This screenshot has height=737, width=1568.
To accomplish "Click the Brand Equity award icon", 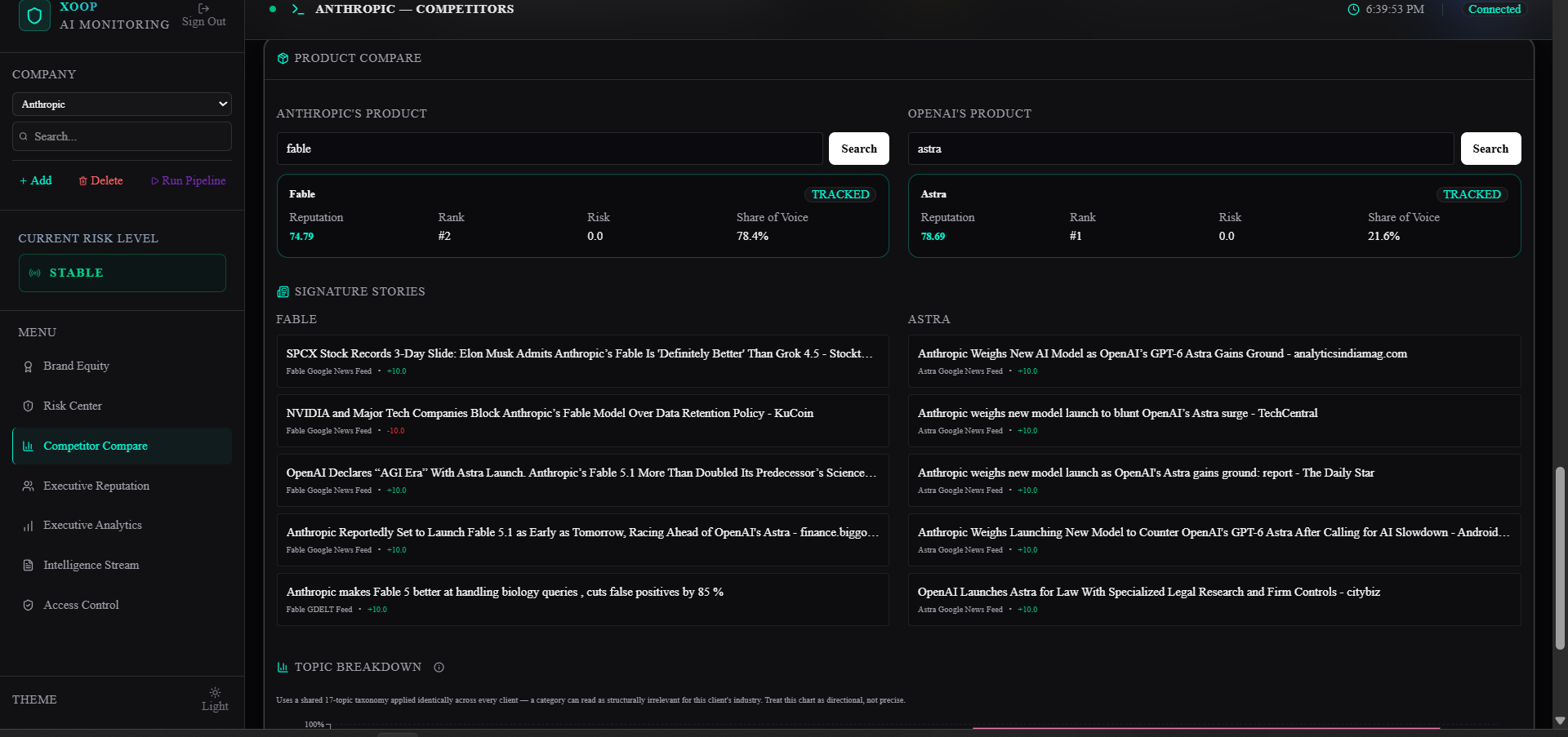I will click(x=28, y=366).
